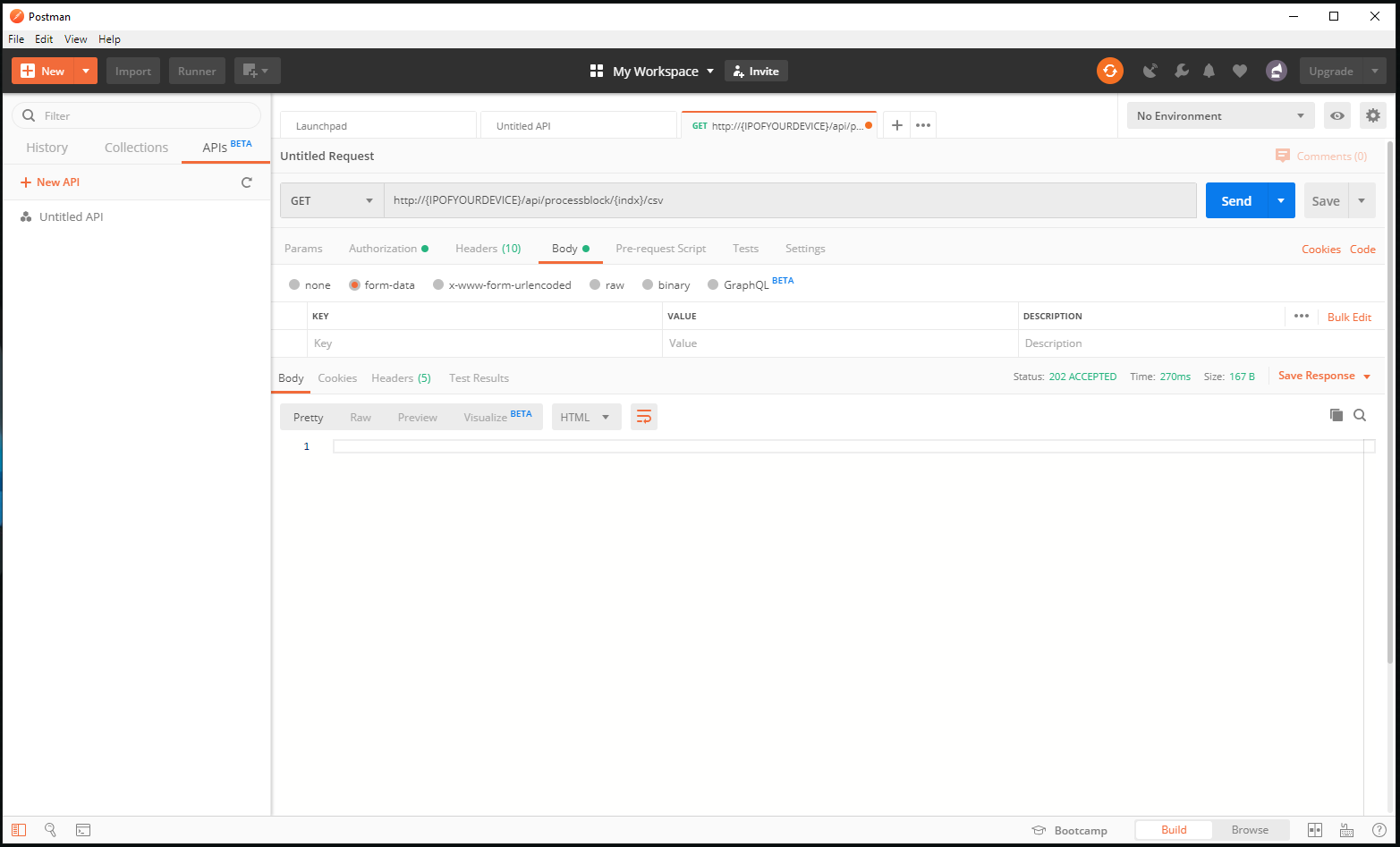The image size is (1400, 847).
Task: Search the response body magnifier icon
Action: coord(1360,415)
